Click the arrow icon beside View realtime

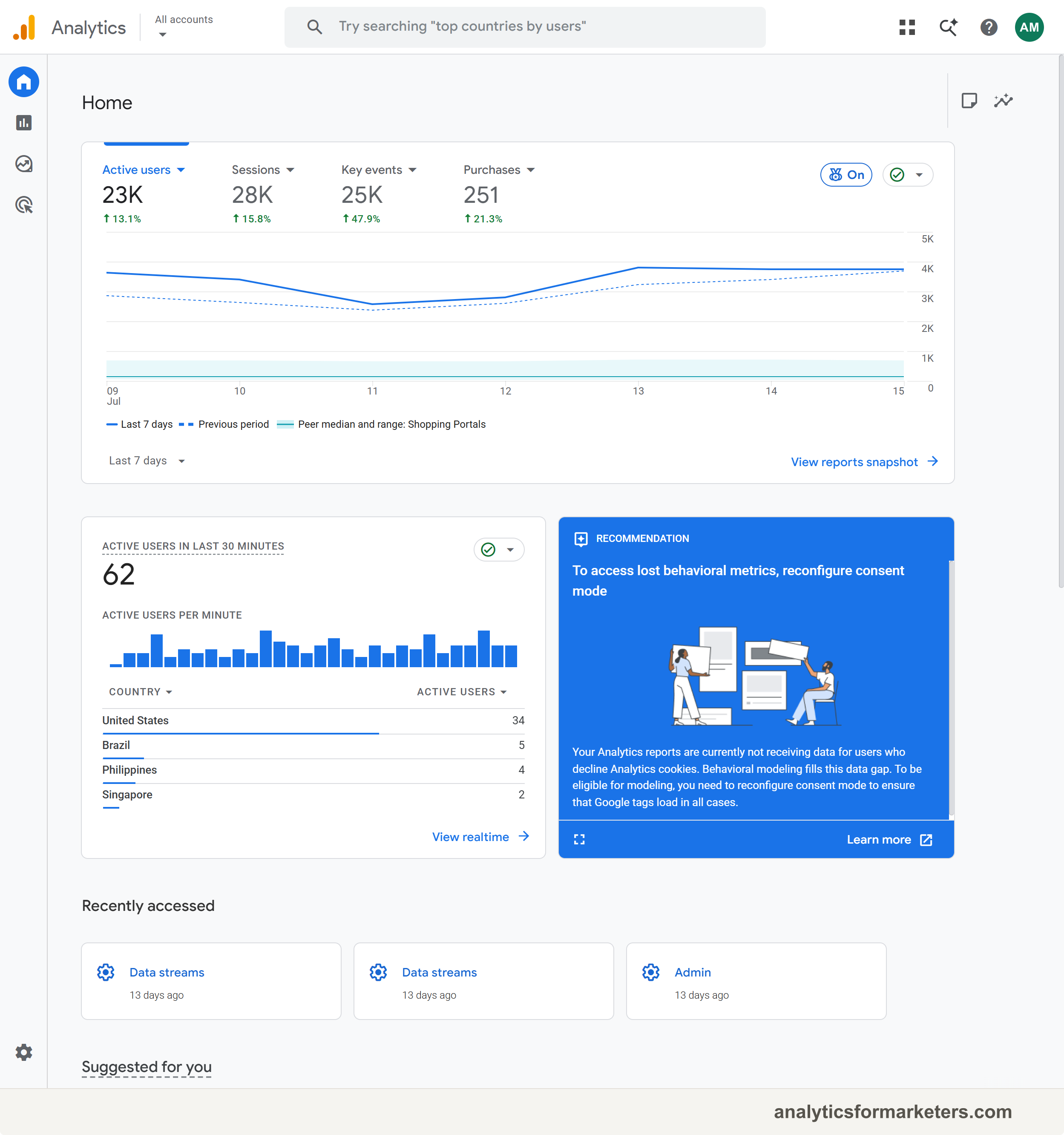click(x=524, y=836)
